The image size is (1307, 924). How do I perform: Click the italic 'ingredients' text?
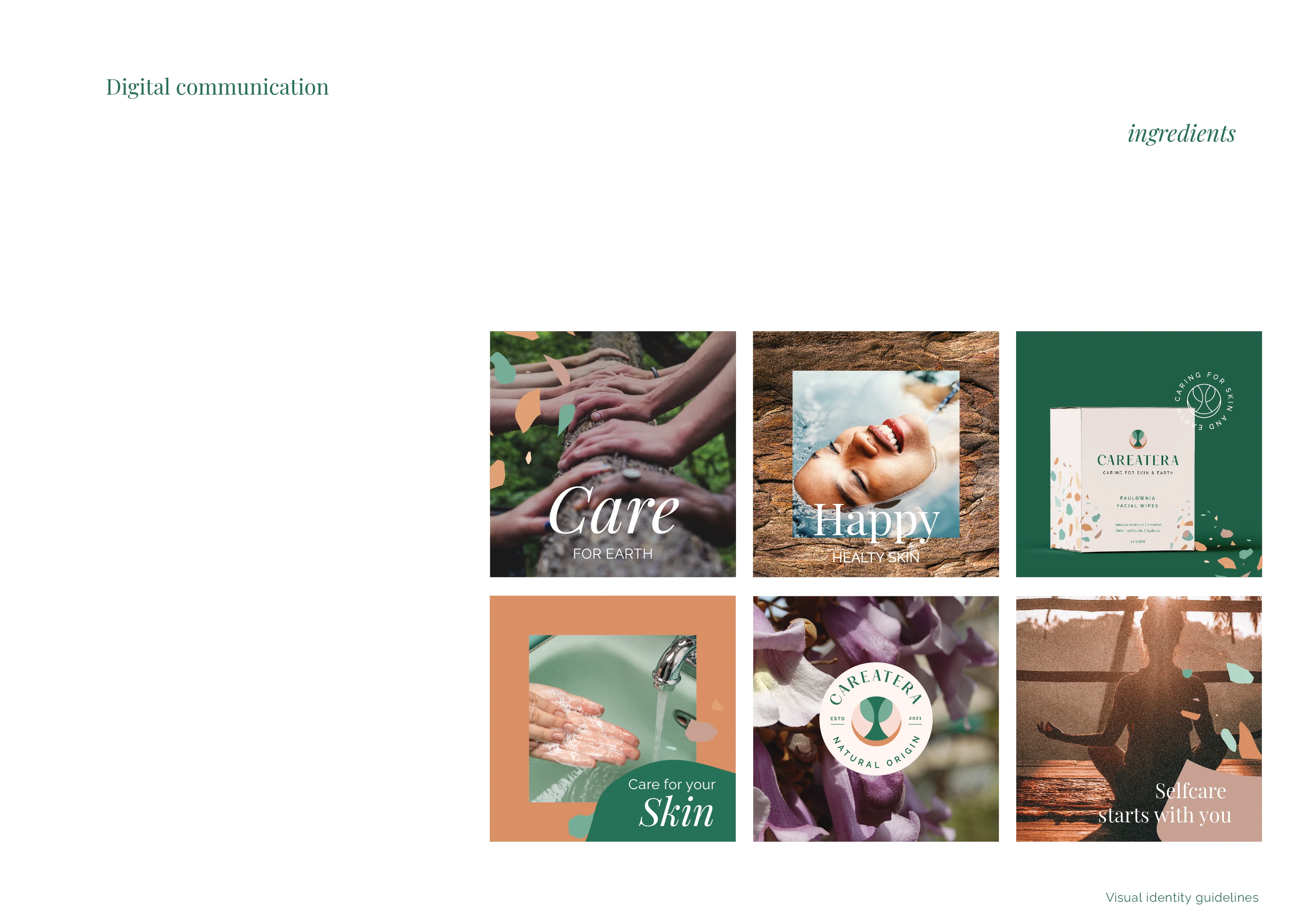point(1181,134)
